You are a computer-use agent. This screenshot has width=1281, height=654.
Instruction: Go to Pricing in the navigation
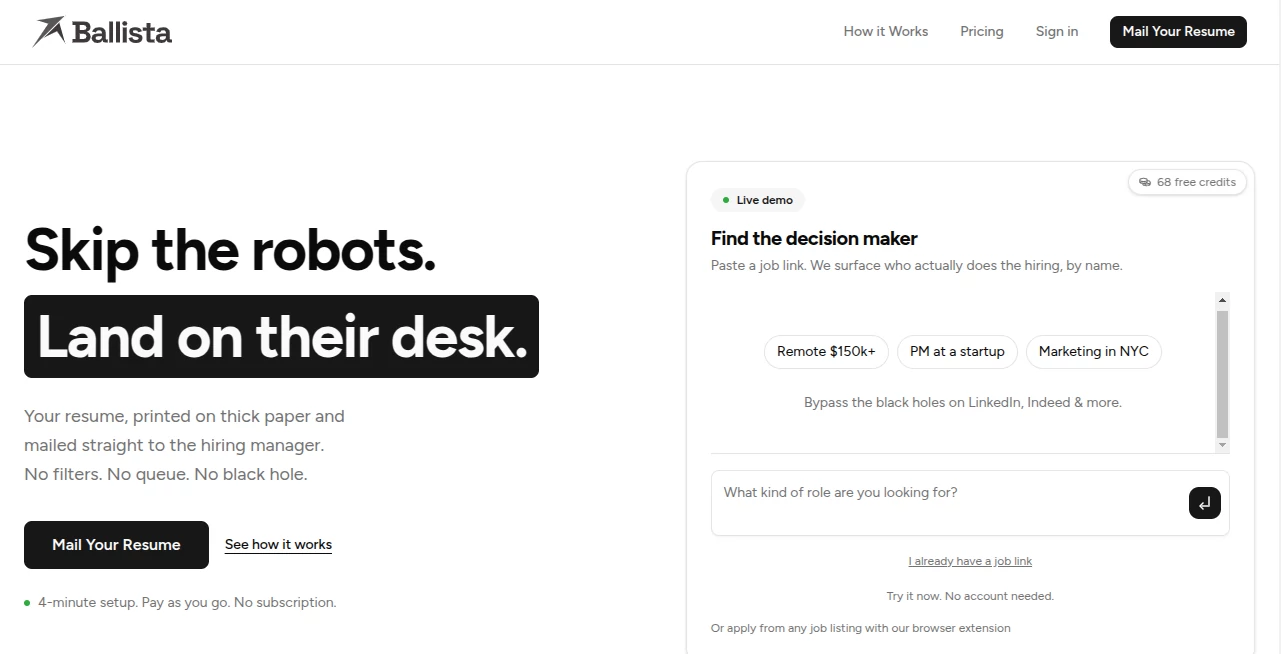(x=982, y=31)
